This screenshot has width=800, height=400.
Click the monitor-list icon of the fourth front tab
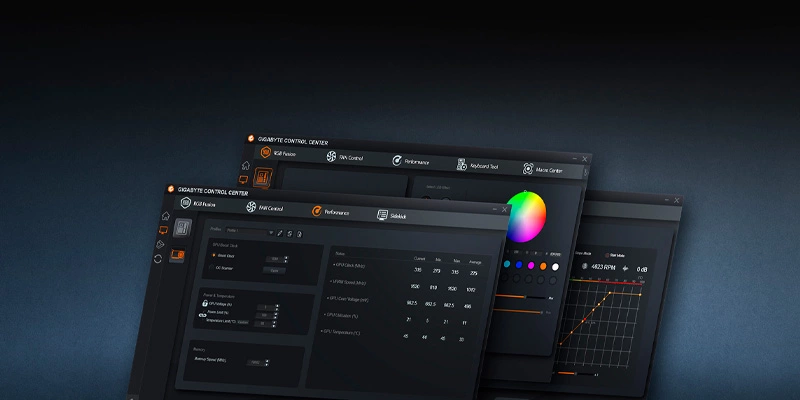click(x=383, y=215)
